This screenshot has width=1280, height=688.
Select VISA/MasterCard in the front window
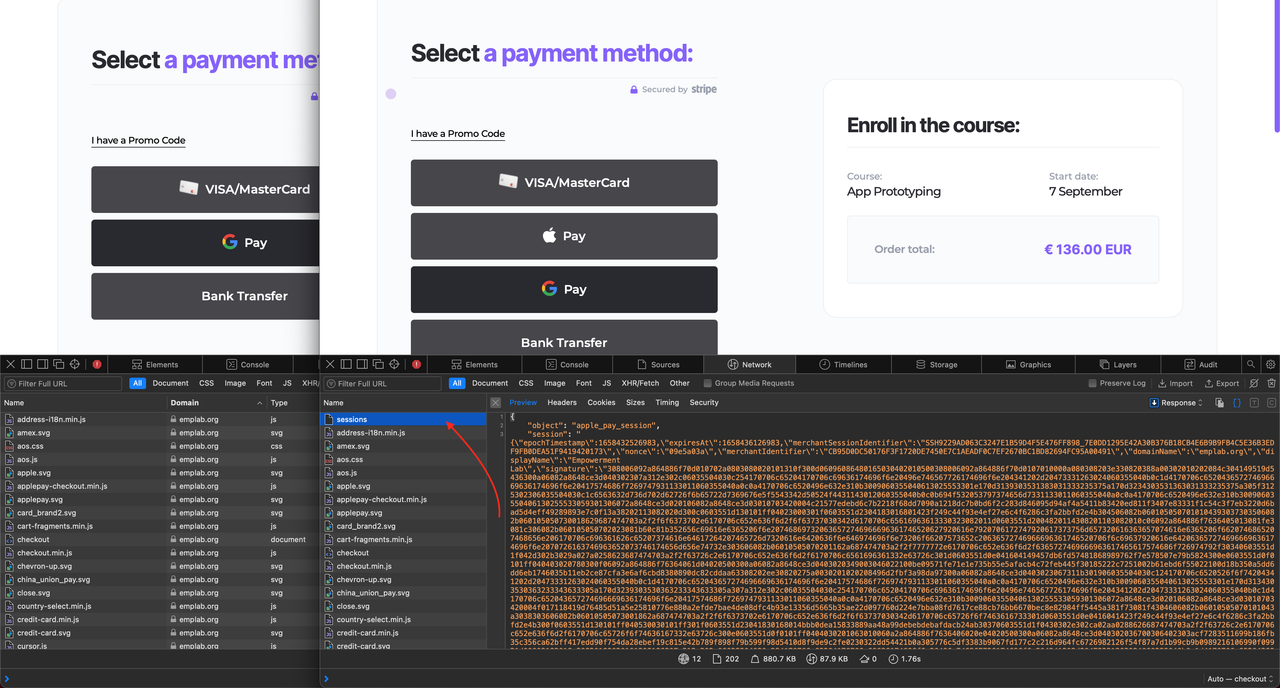pyautogui.click(x=564, y=182)
